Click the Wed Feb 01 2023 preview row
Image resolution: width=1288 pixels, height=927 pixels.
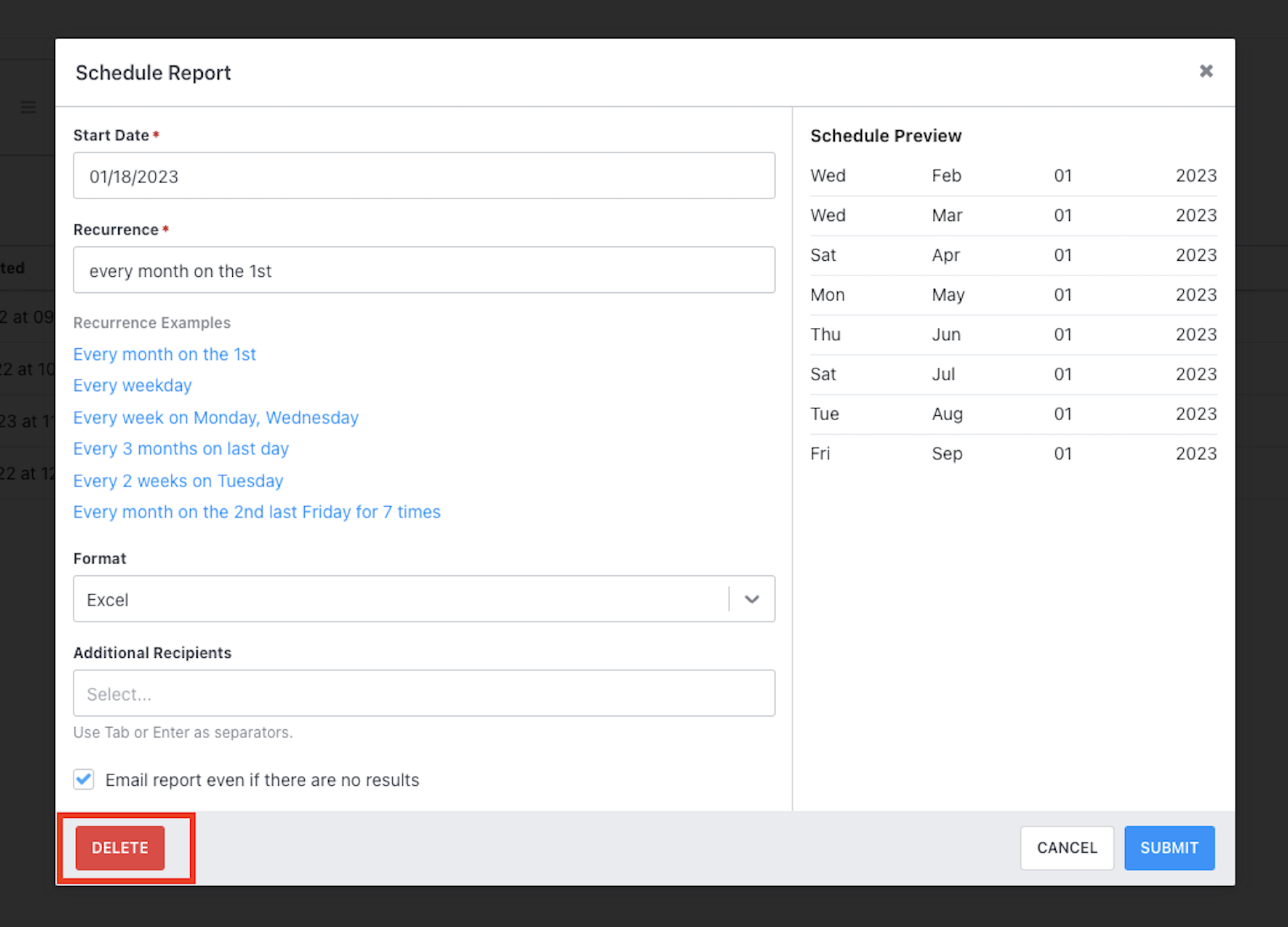point(1013,175)
